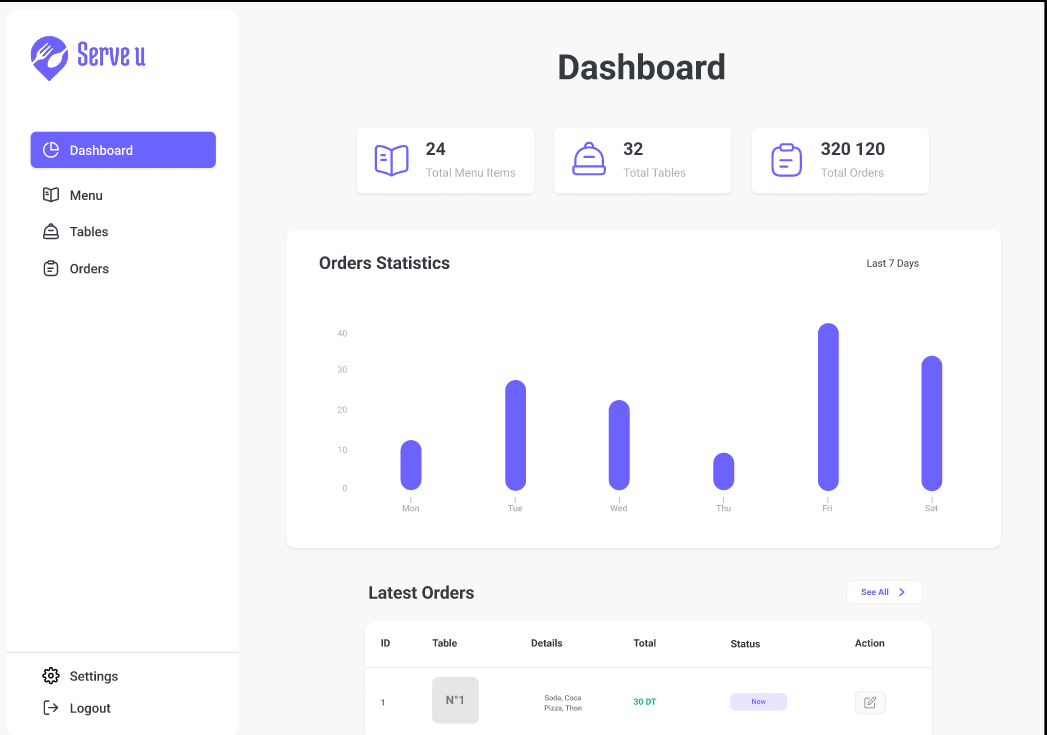
Task: Click the Status column header
Action: tap(745, 644)
